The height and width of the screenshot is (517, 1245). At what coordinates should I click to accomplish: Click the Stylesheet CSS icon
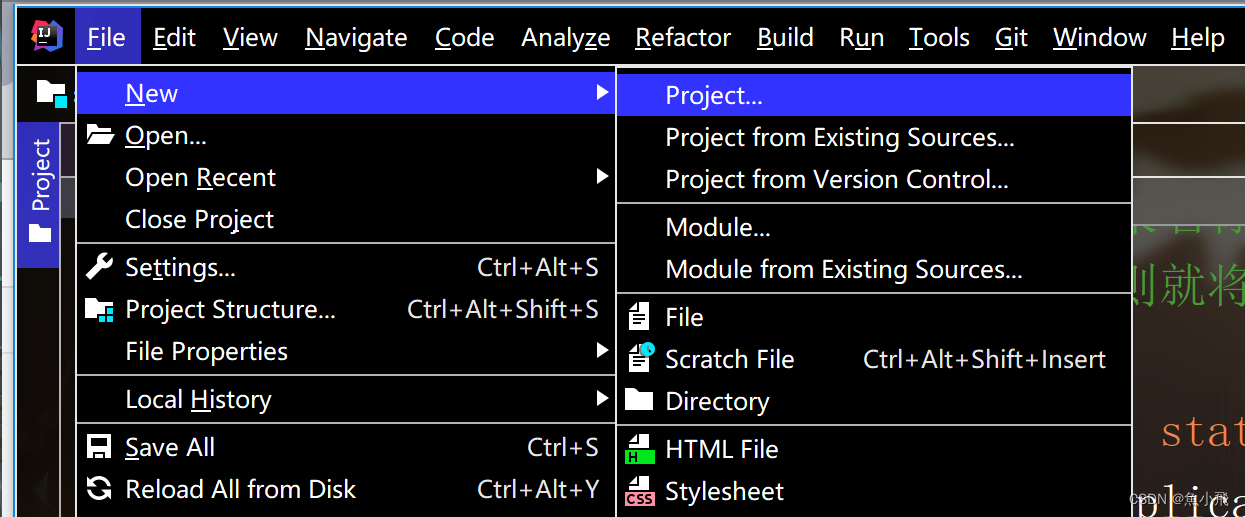639,492
